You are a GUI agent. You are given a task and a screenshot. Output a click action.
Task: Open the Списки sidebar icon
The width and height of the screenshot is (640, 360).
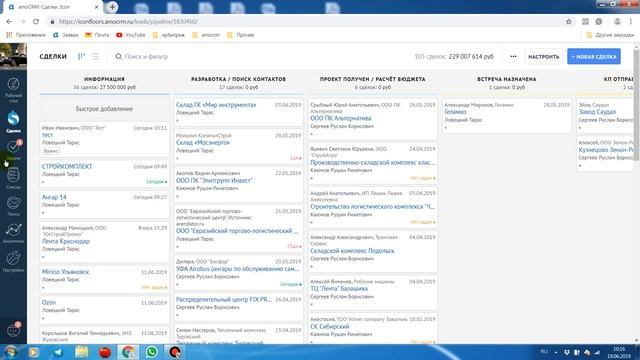(x=13, y=178)
